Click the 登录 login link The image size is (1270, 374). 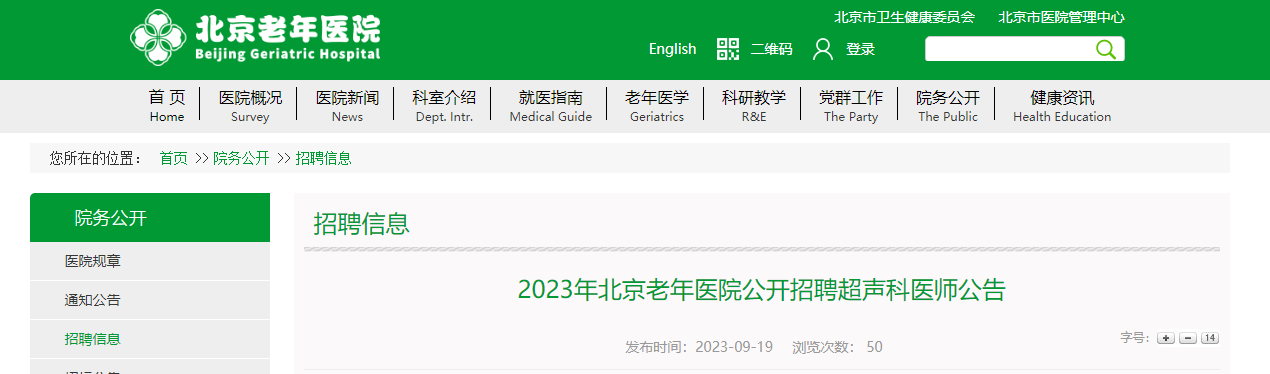tap(860, 49)
